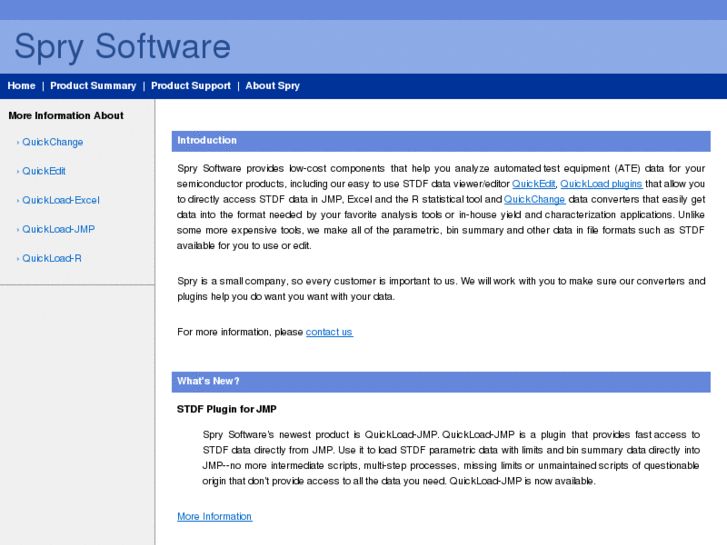Select About Spry in the nav bar

click(273, 86)
